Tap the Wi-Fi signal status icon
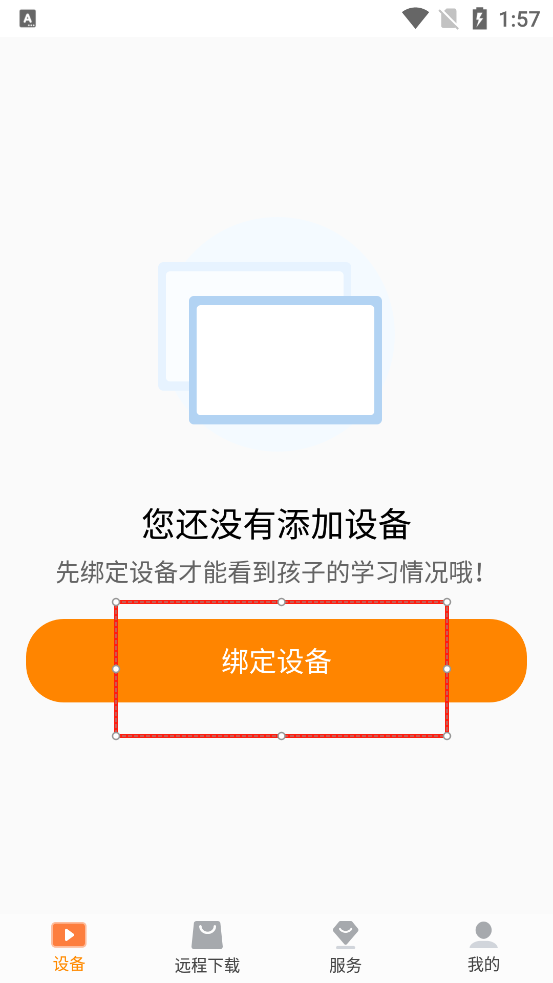 coord(414,18)
